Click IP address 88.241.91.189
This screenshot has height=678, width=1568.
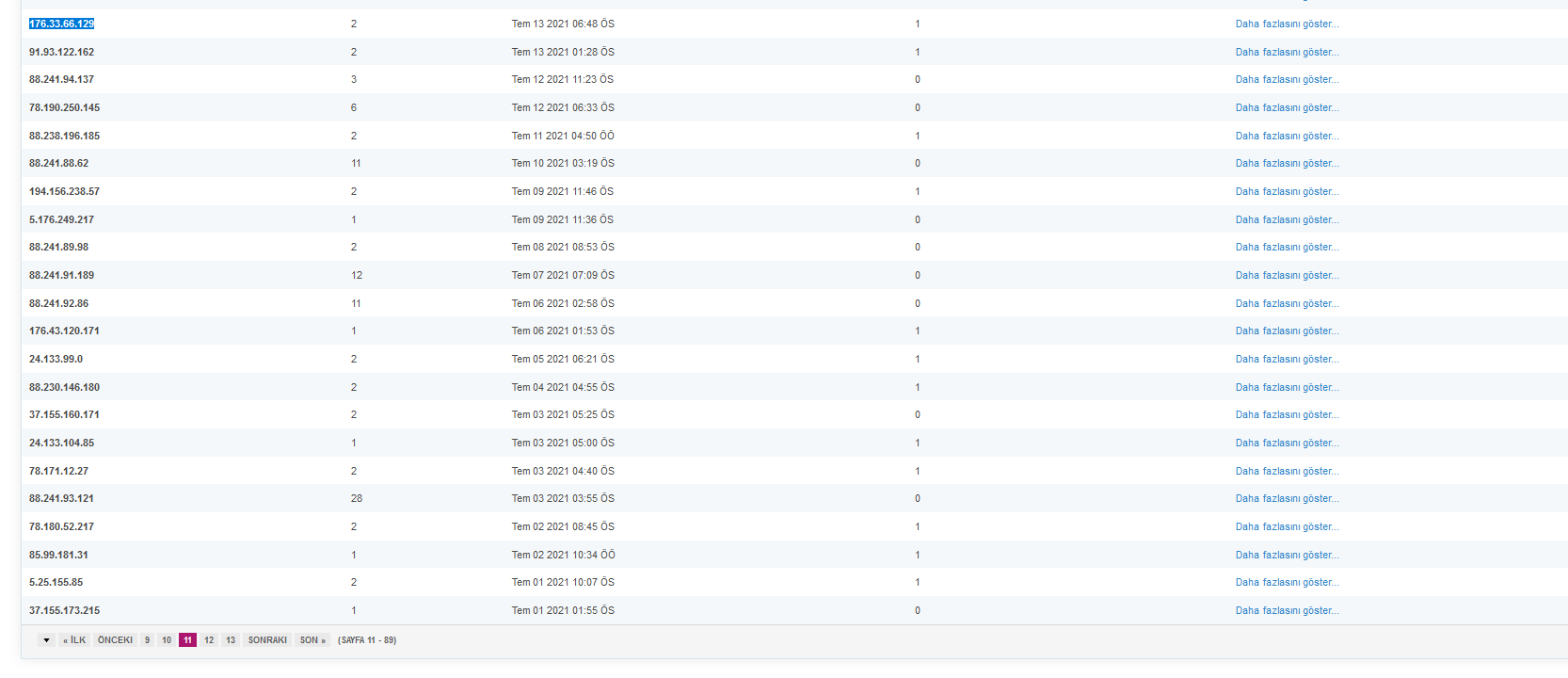(61, 275)
